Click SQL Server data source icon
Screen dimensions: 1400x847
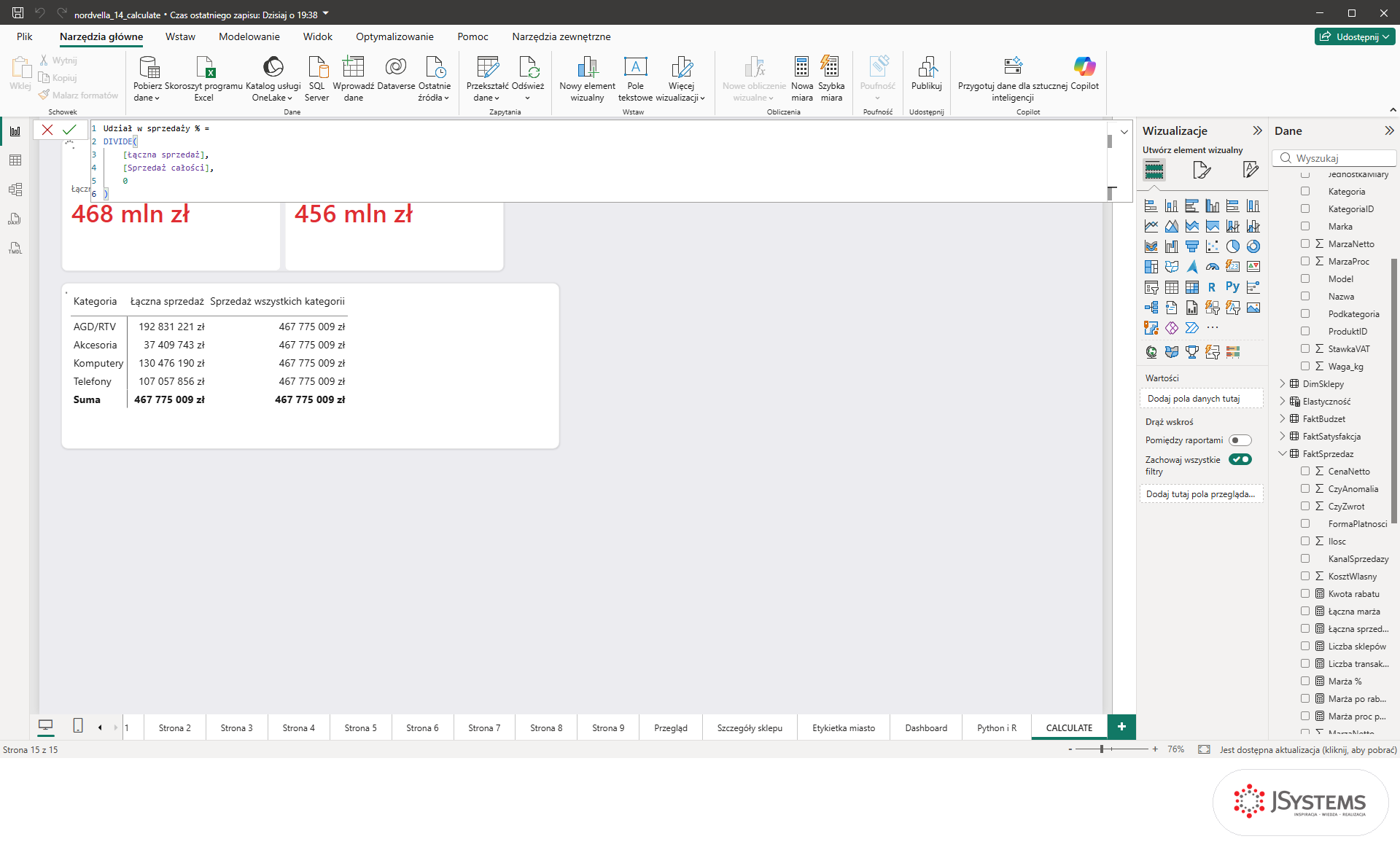[316, 79]
